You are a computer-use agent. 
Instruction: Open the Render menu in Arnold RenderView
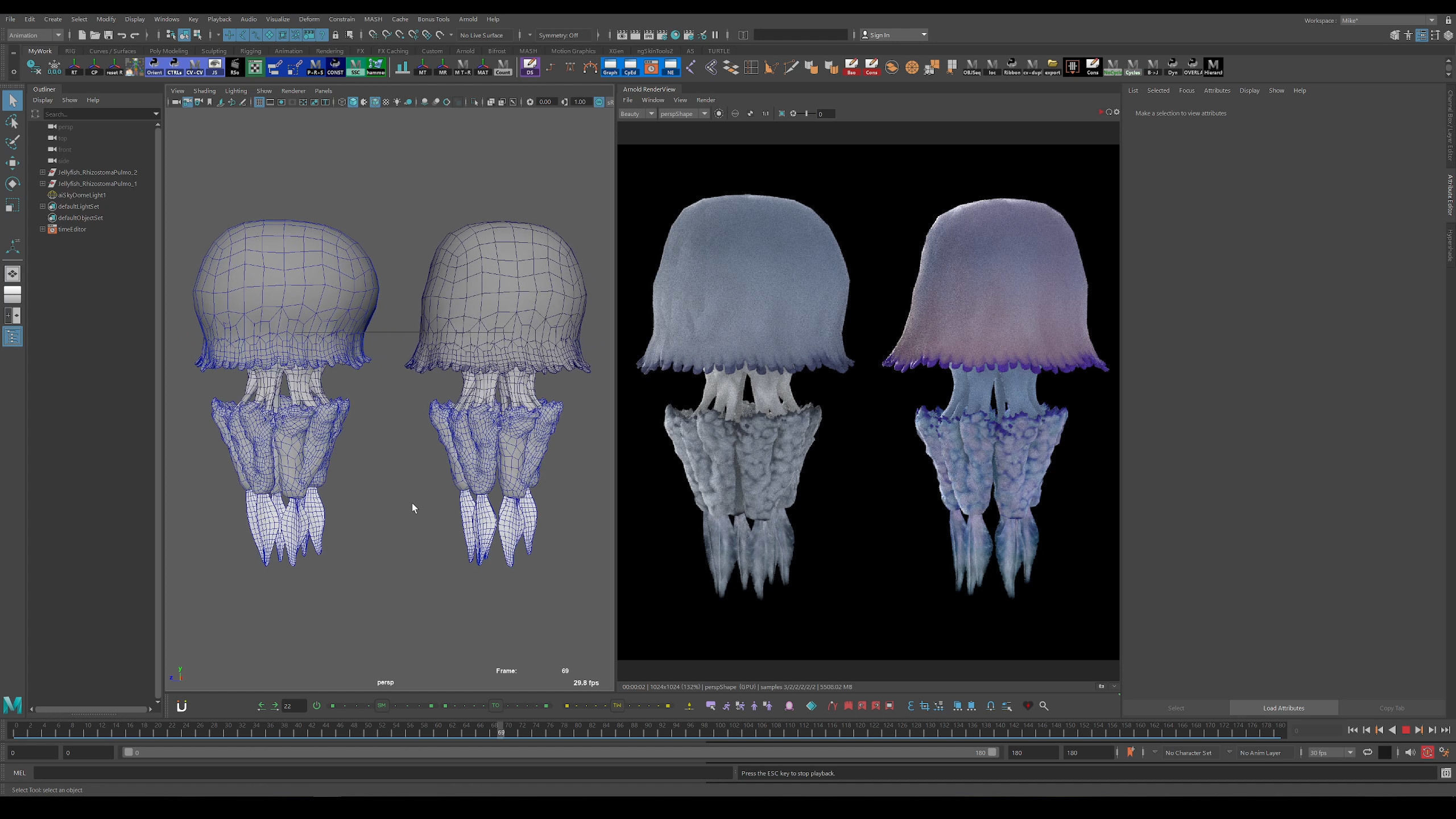706,100
